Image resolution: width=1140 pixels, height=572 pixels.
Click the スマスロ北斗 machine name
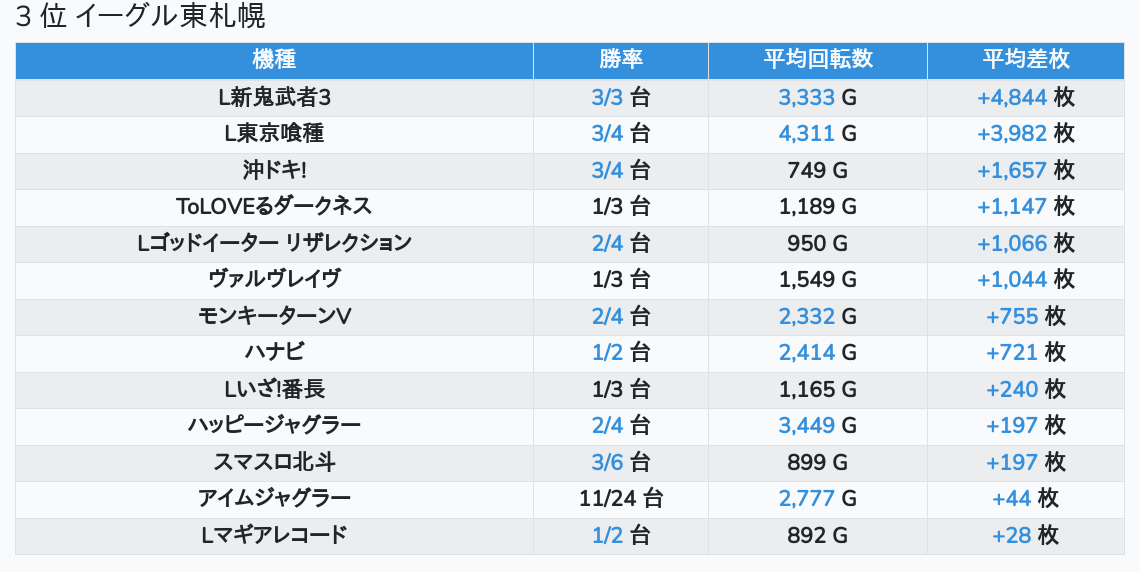tap(274, 462)
